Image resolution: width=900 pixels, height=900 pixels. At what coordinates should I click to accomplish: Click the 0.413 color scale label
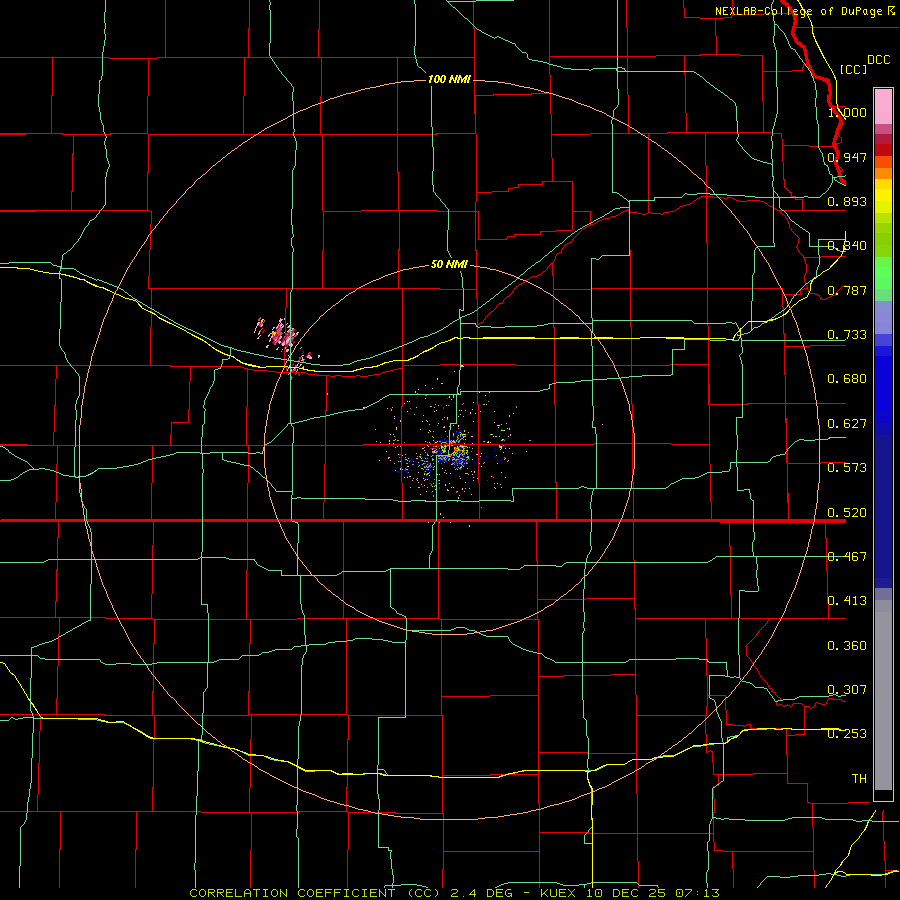click(x=847, y=601)
